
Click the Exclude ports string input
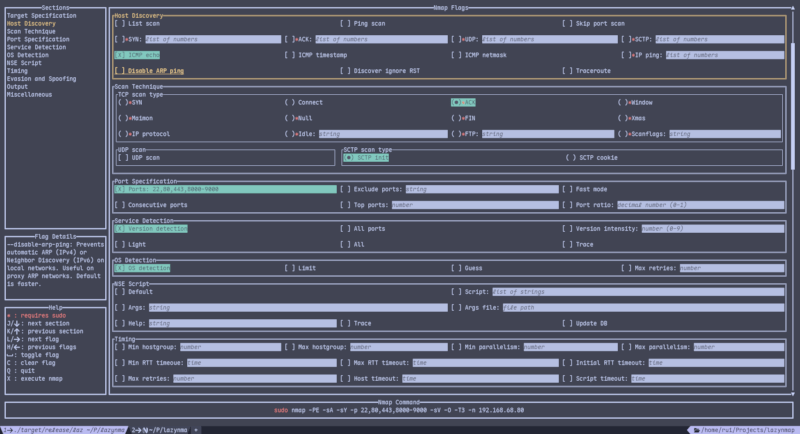click(482, 189)
